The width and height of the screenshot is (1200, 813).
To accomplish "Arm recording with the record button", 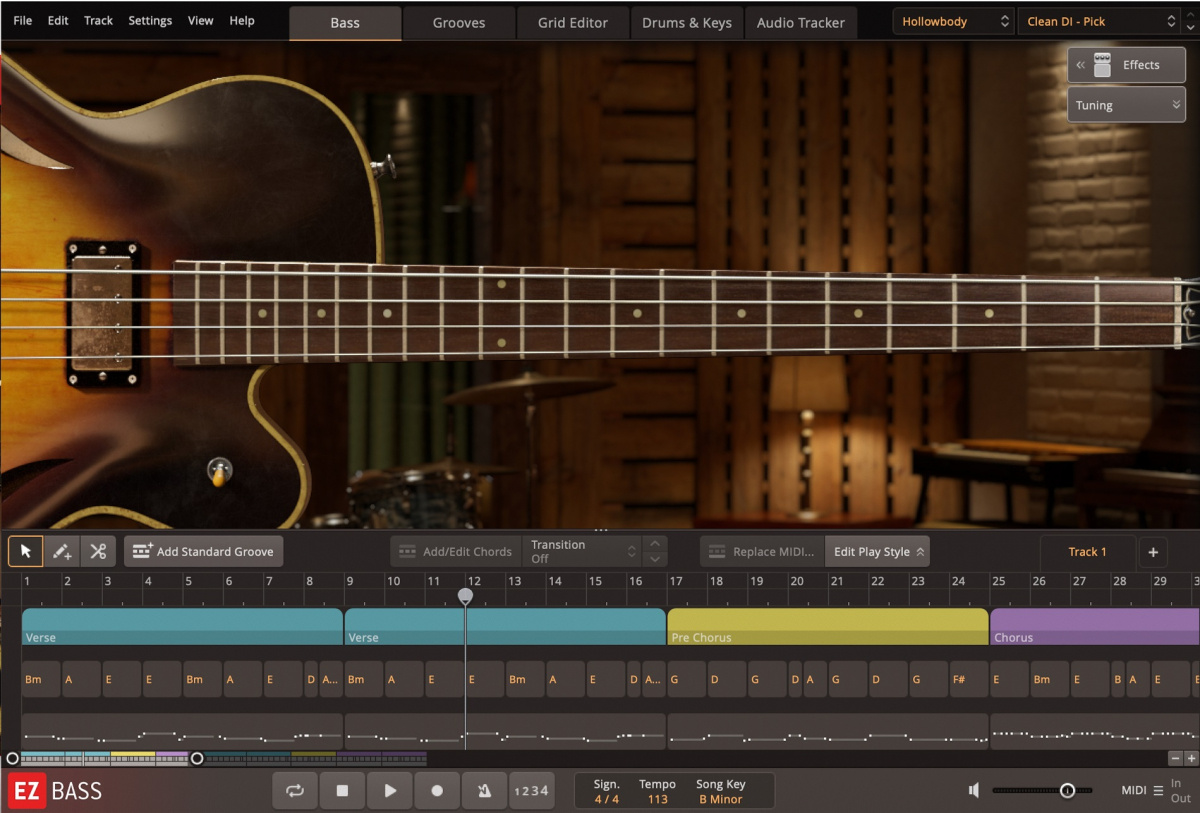I will 437,790.
